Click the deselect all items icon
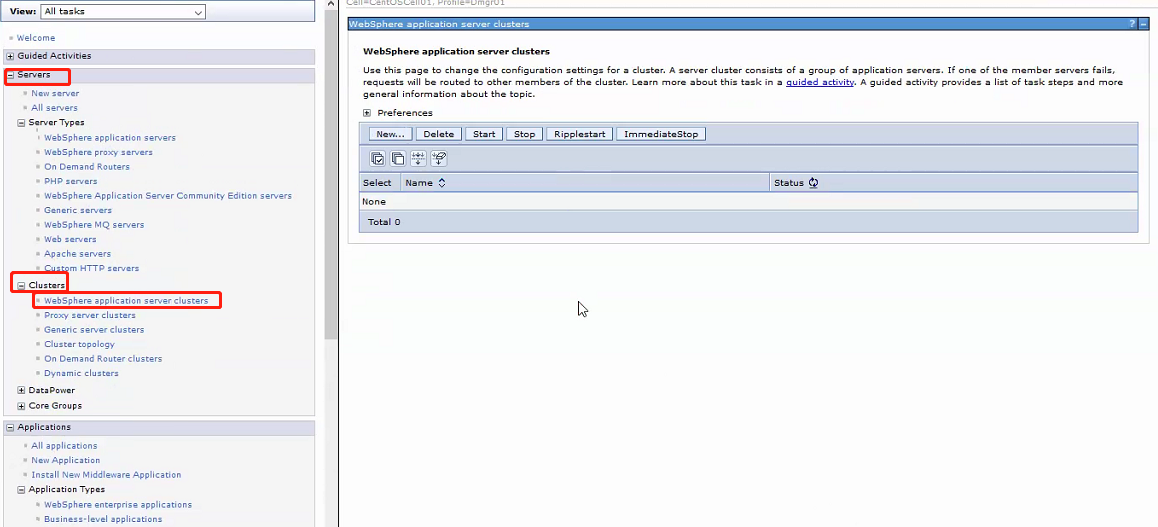 pyautogui.click(x=398, y=159)
